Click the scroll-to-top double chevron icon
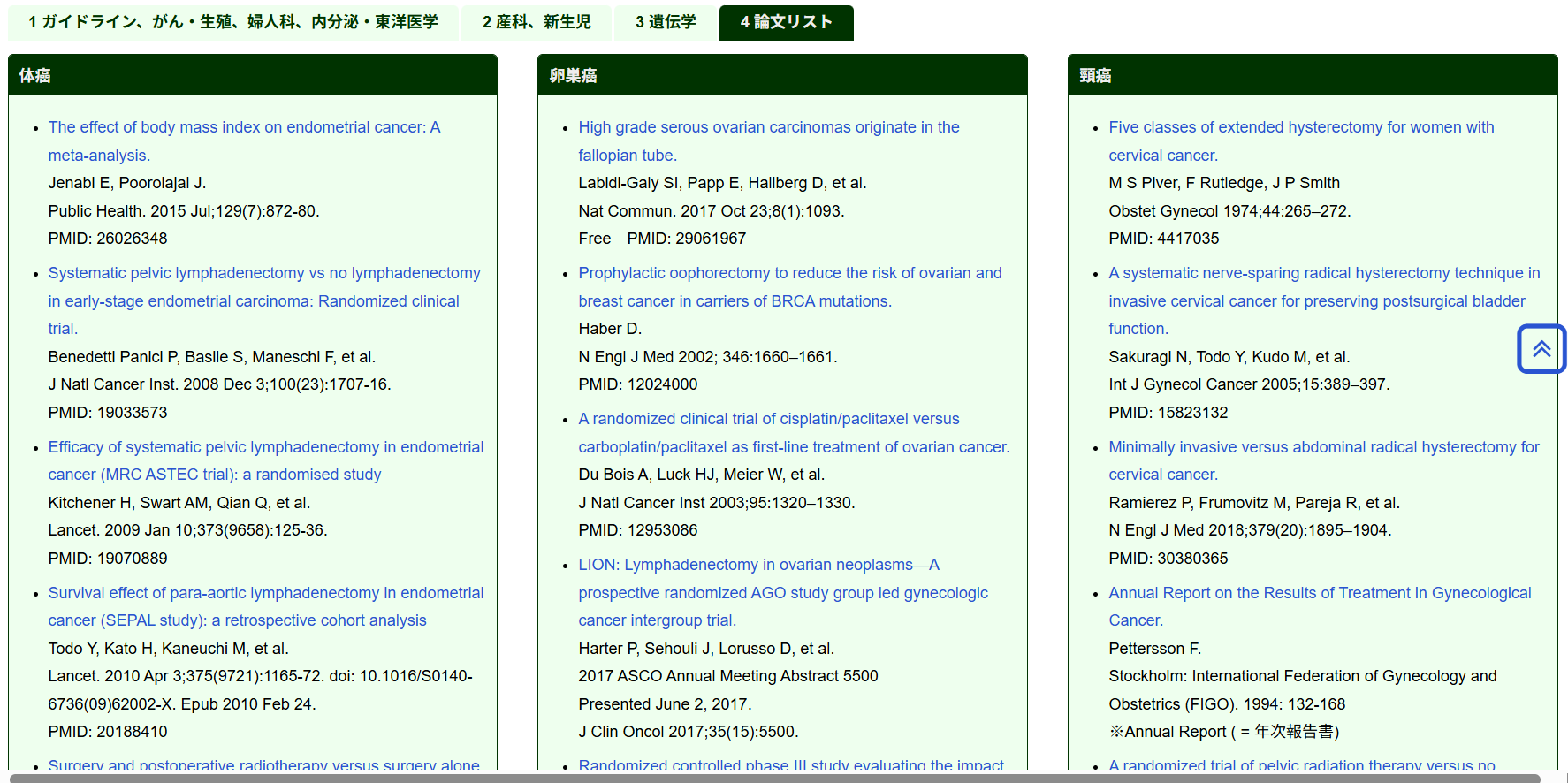This screenshot has width=1568, height=783. click(x=1541, y=349)
